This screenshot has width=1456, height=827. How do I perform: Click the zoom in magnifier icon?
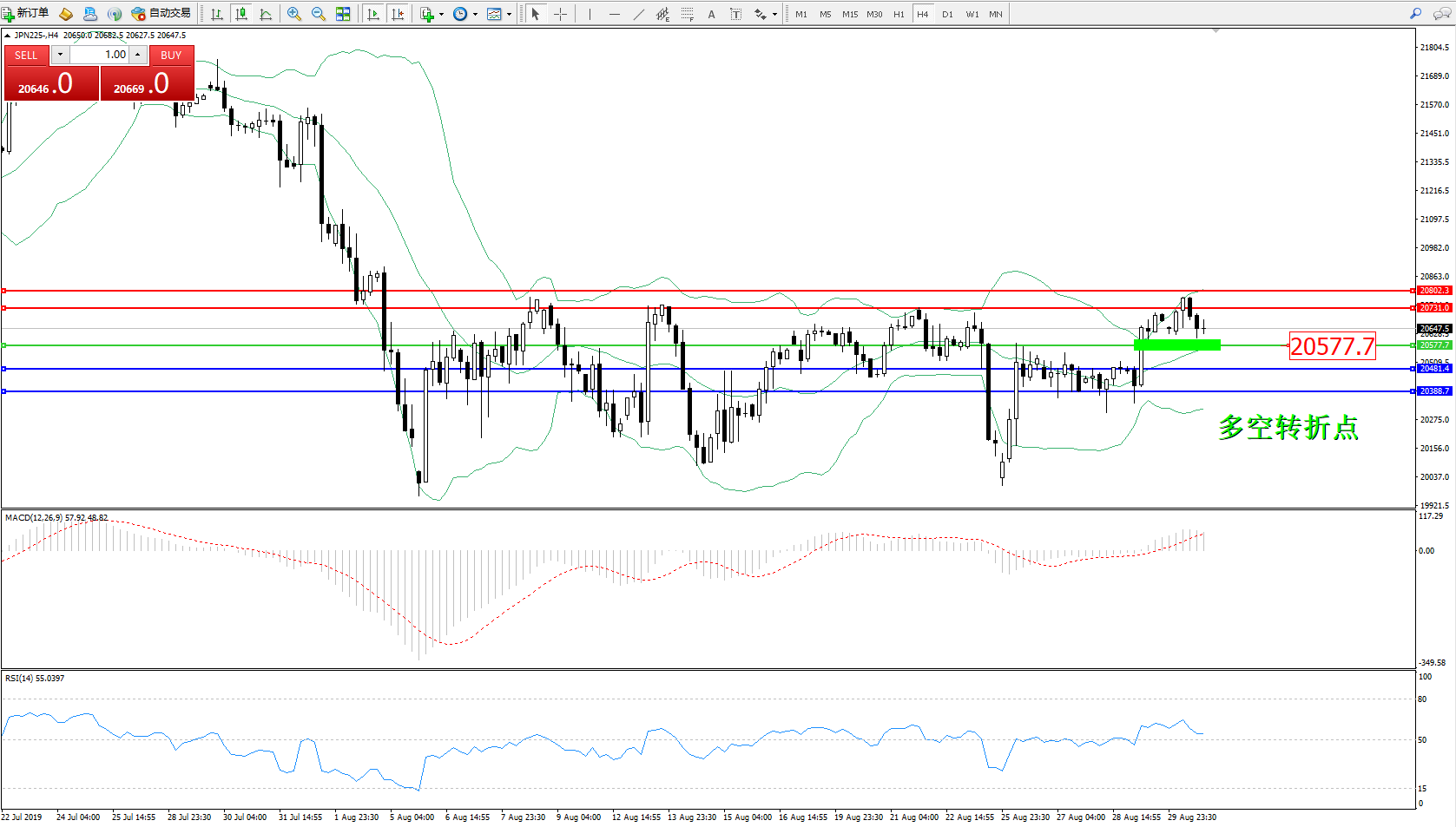(x=294, y=14)
